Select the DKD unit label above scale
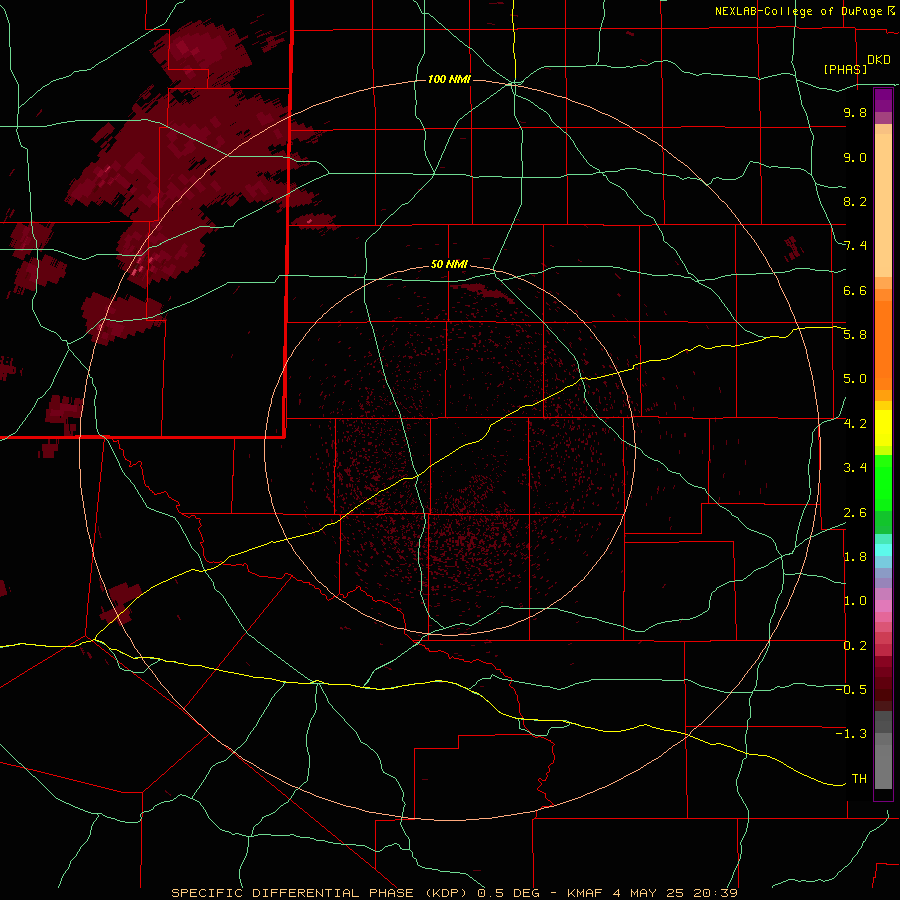900x900 pixels. 879,60
